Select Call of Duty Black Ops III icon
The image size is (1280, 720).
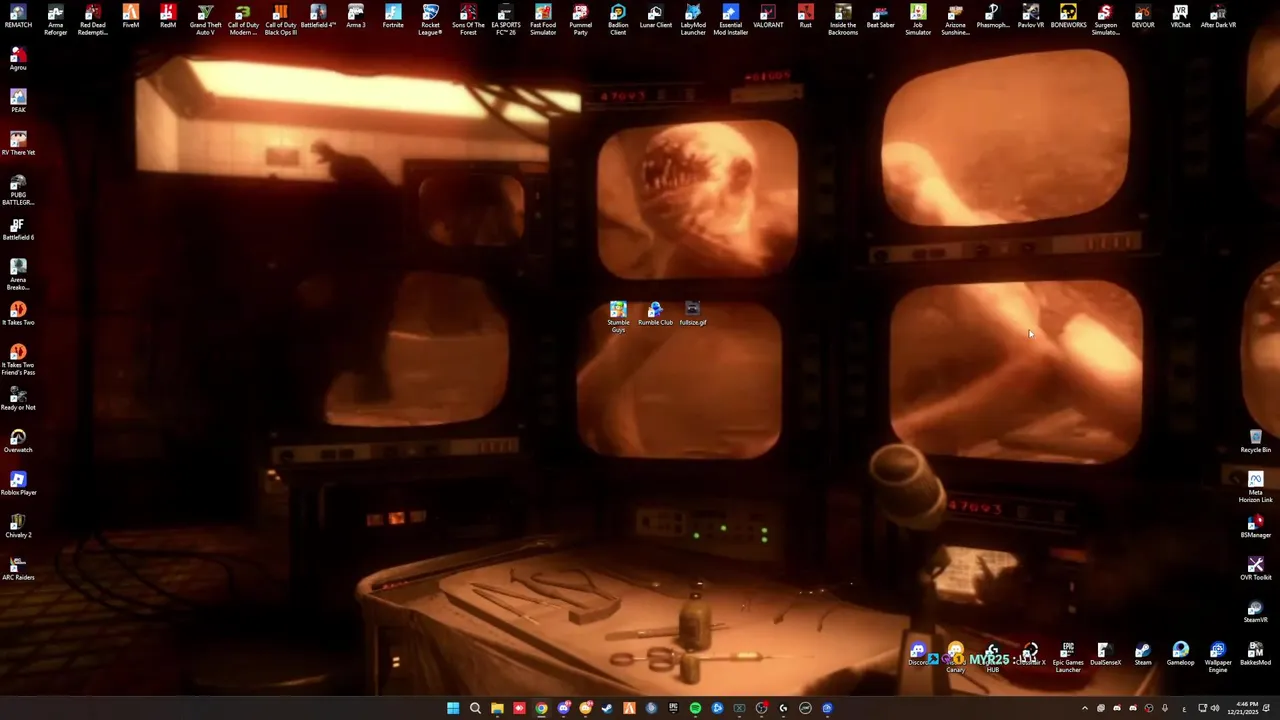click(x=280, y=19)
